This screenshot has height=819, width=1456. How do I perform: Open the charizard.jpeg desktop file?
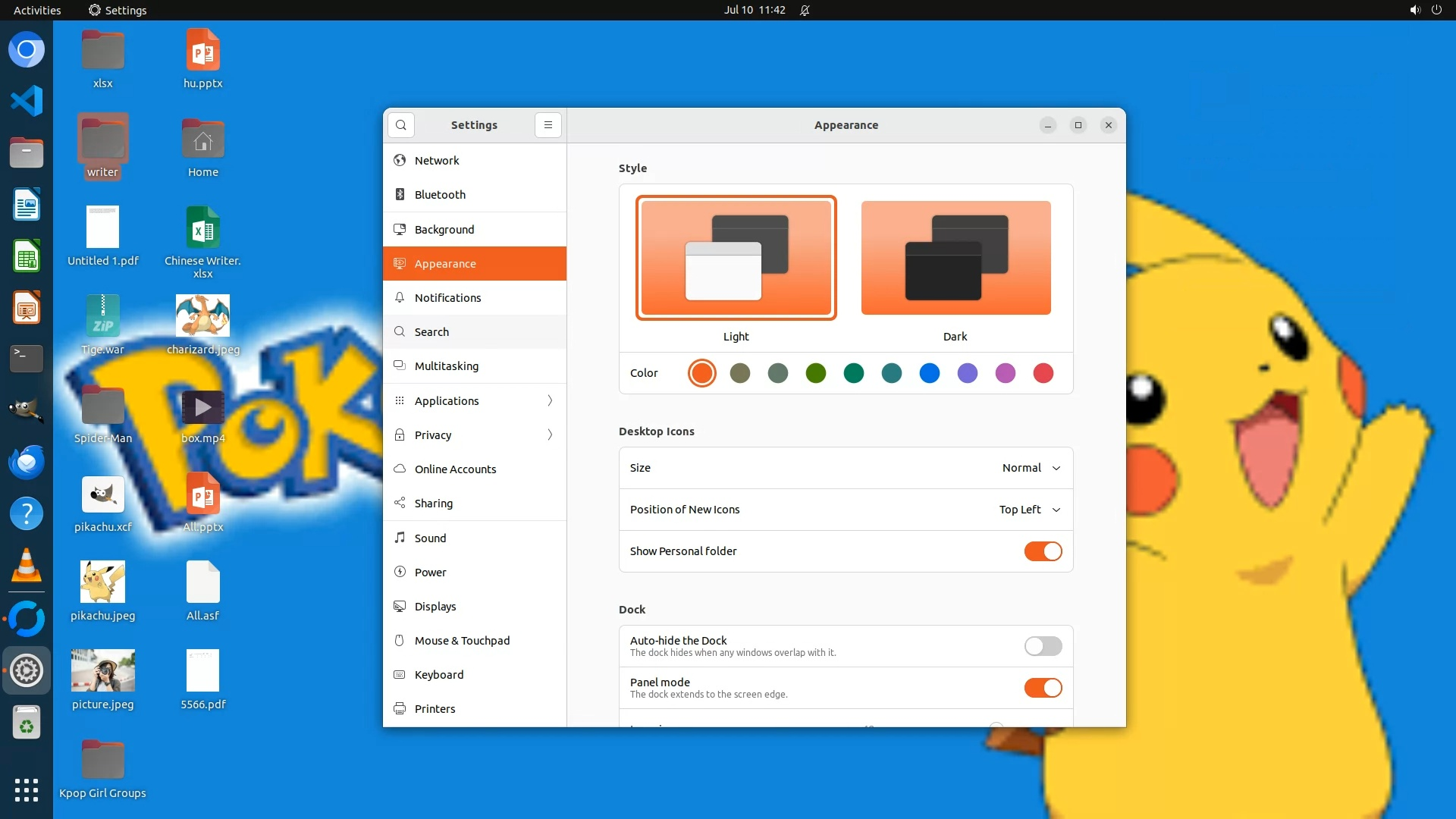tap(202, 317)
